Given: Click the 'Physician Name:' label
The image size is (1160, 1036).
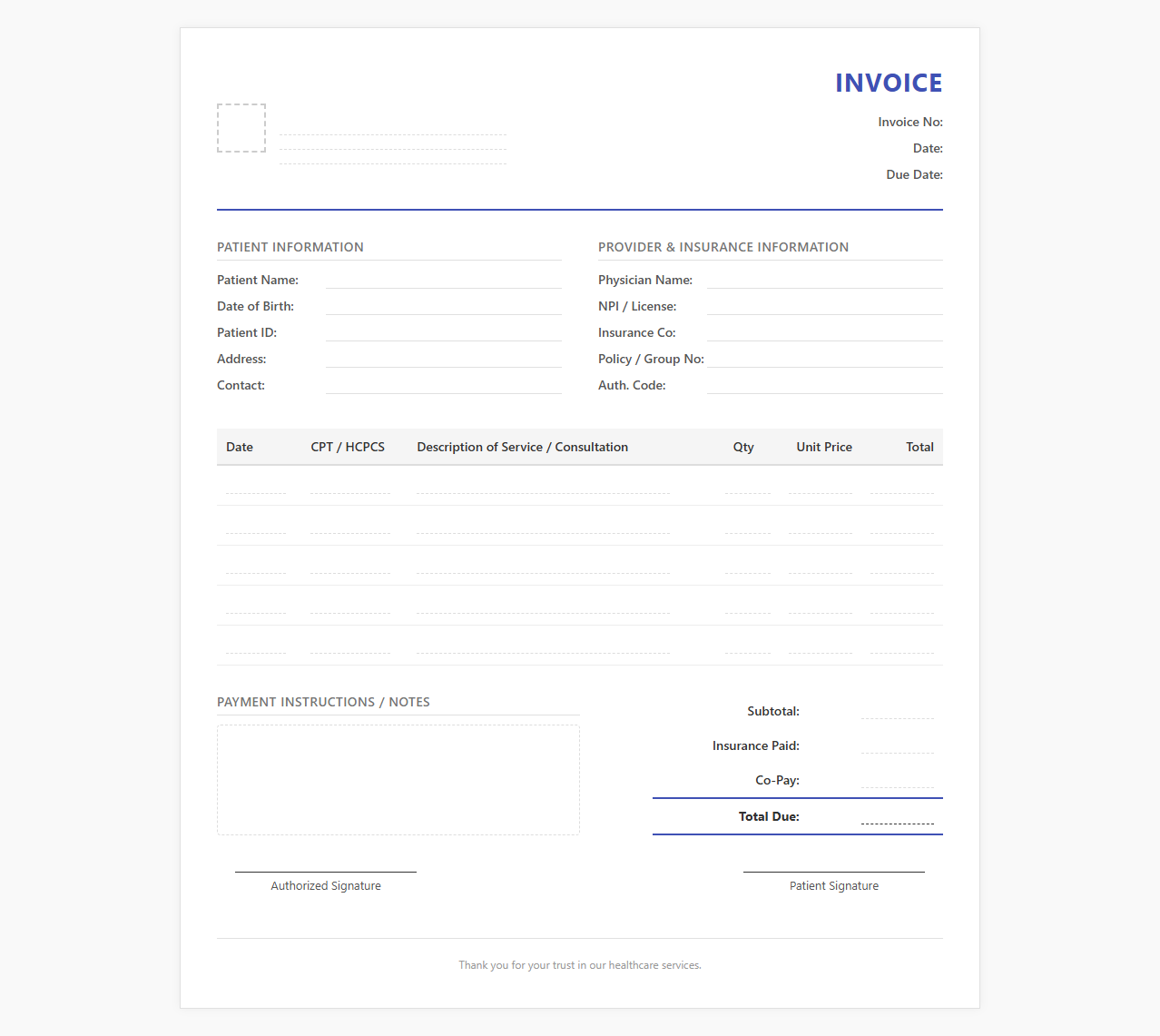Looking at the screenshot, I should click(645, 280).
